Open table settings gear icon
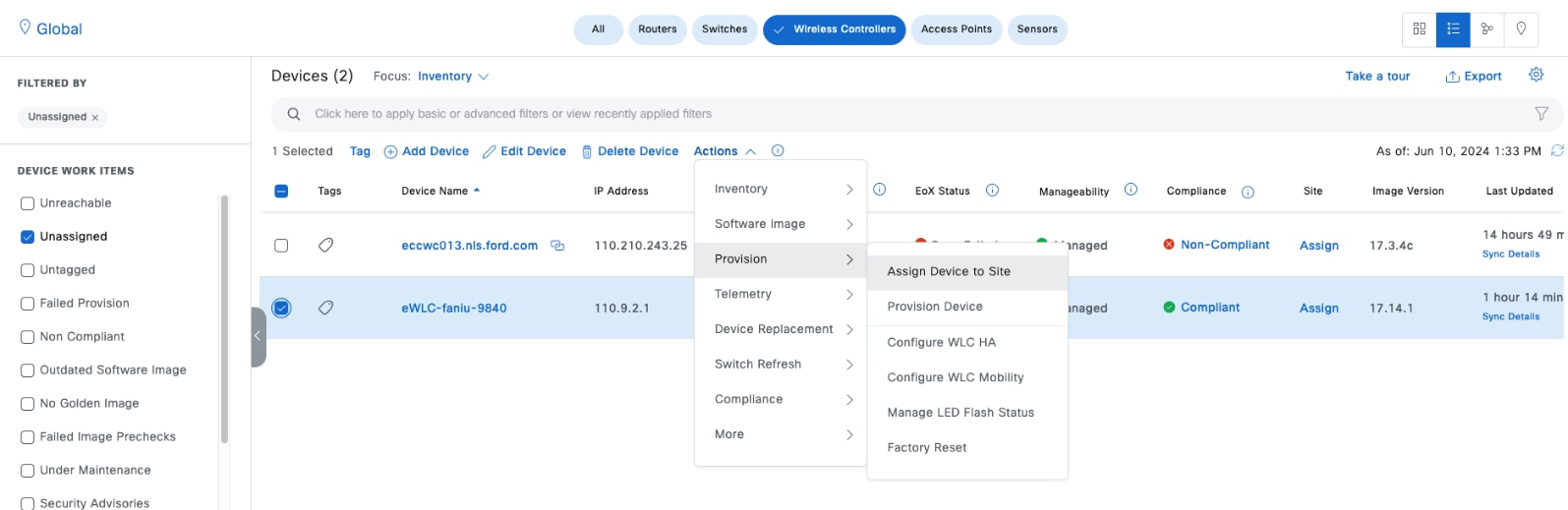Image resolution: width=1568 pixels, height=510 pixels. click(1536, 75)
